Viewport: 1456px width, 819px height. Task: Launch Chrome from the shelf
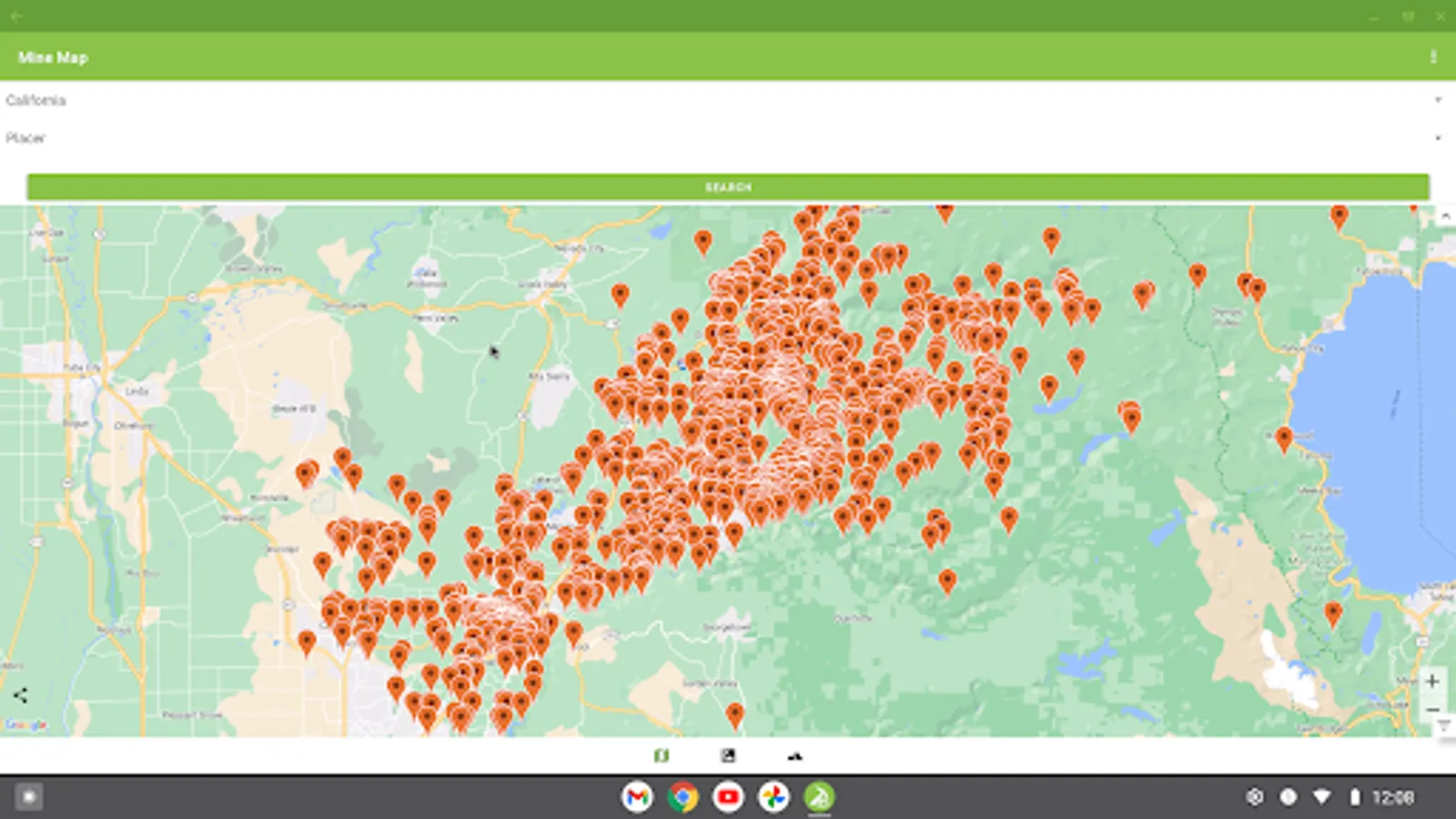coord(682,797)
